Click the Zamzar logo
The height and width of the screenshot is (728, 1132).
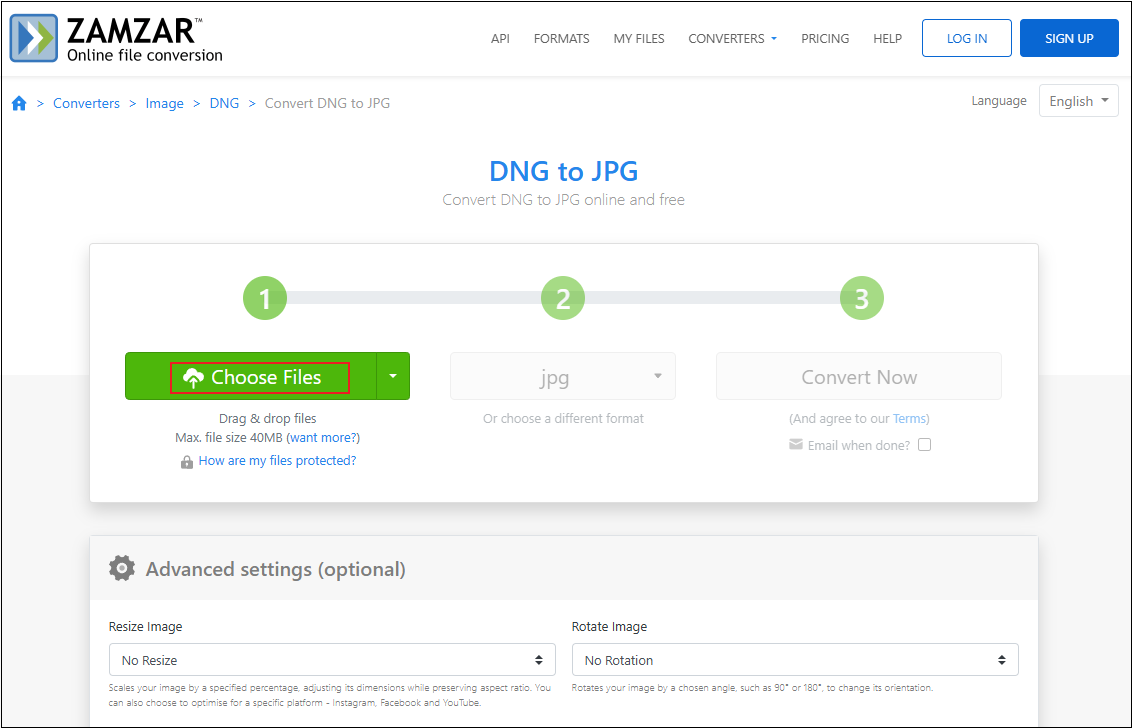pos(116,38)
